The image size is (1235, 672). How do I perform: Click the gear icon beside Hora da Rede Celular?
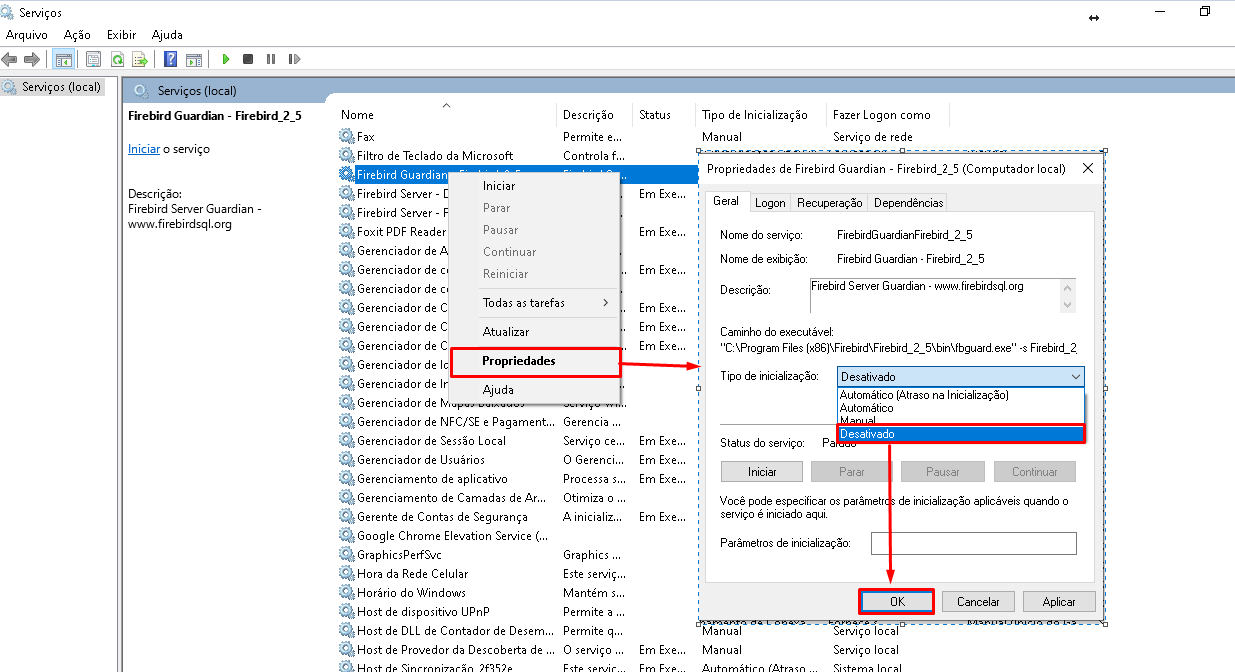pyautogui.click(x=347, y=573)
